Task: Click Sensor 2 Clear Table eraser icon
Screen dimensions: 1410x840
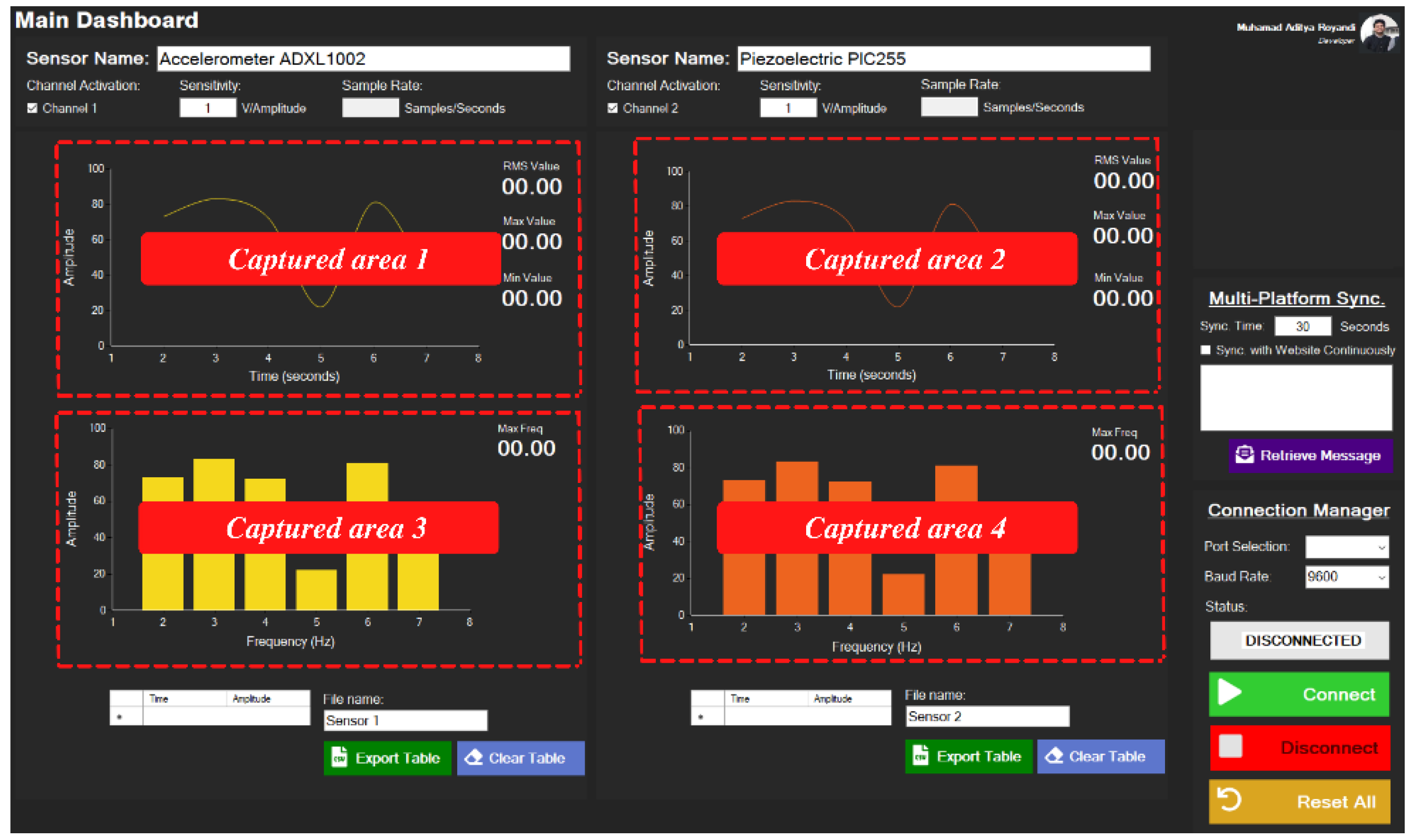Action: tap(1054, 756)
